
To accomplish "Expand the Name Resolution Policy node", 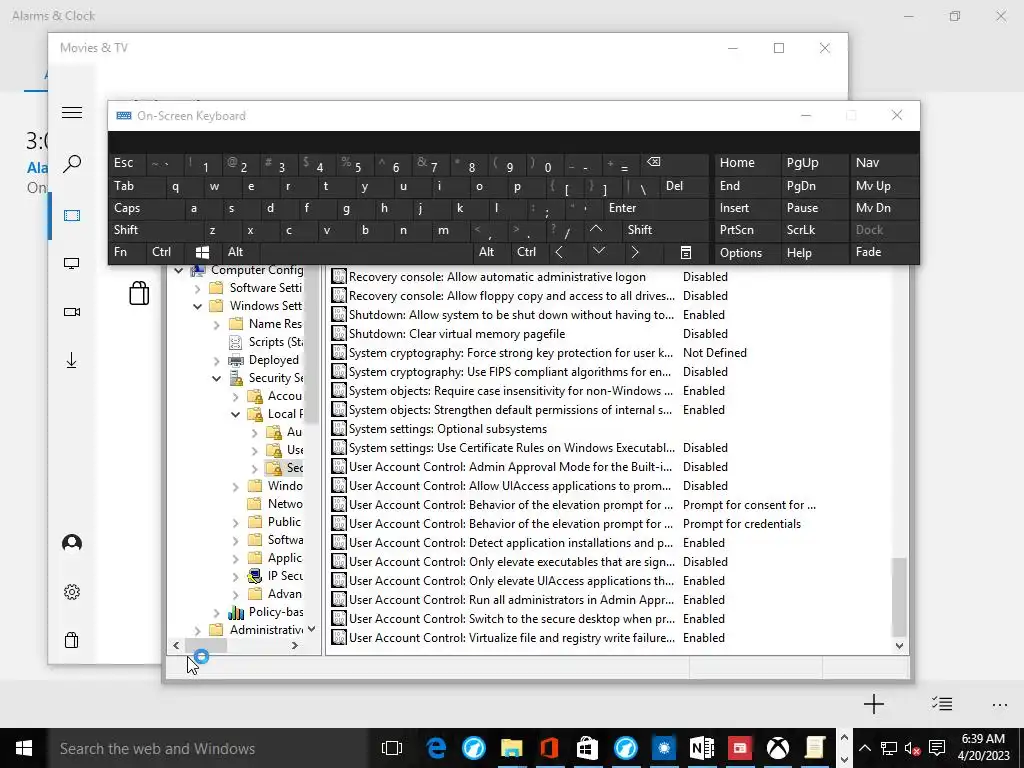I will click(217, 324).
